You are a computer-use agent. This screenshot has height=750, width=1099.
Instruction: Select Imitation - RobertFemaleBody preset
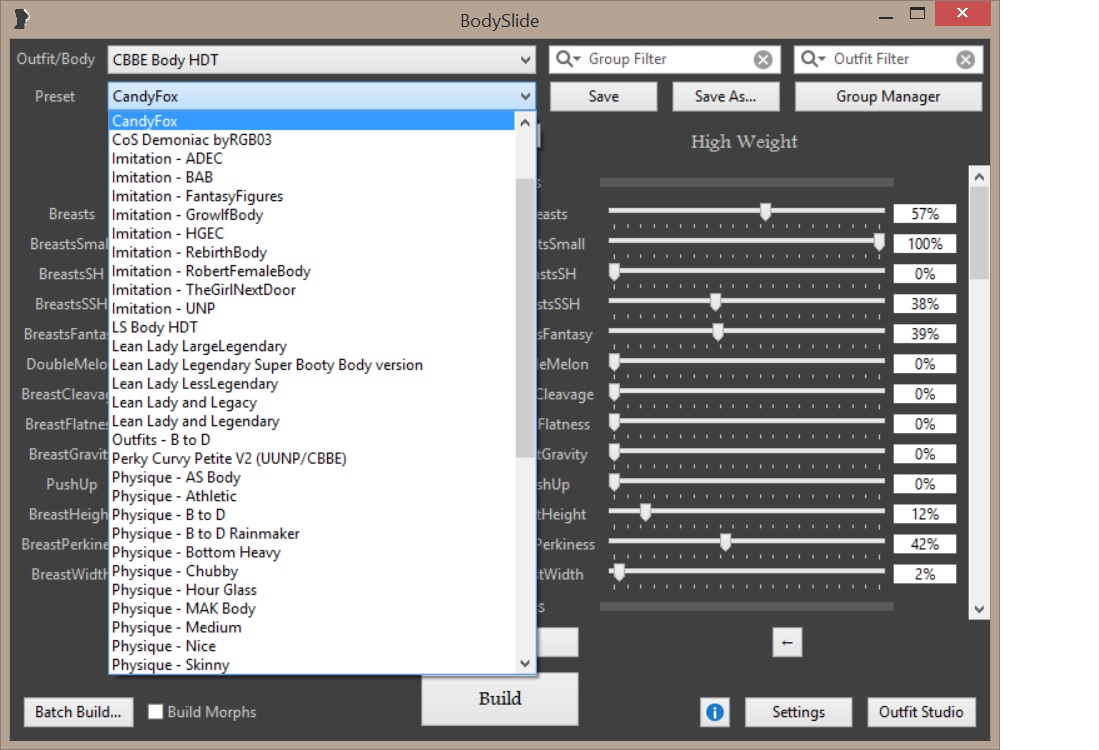pos(312,271)
